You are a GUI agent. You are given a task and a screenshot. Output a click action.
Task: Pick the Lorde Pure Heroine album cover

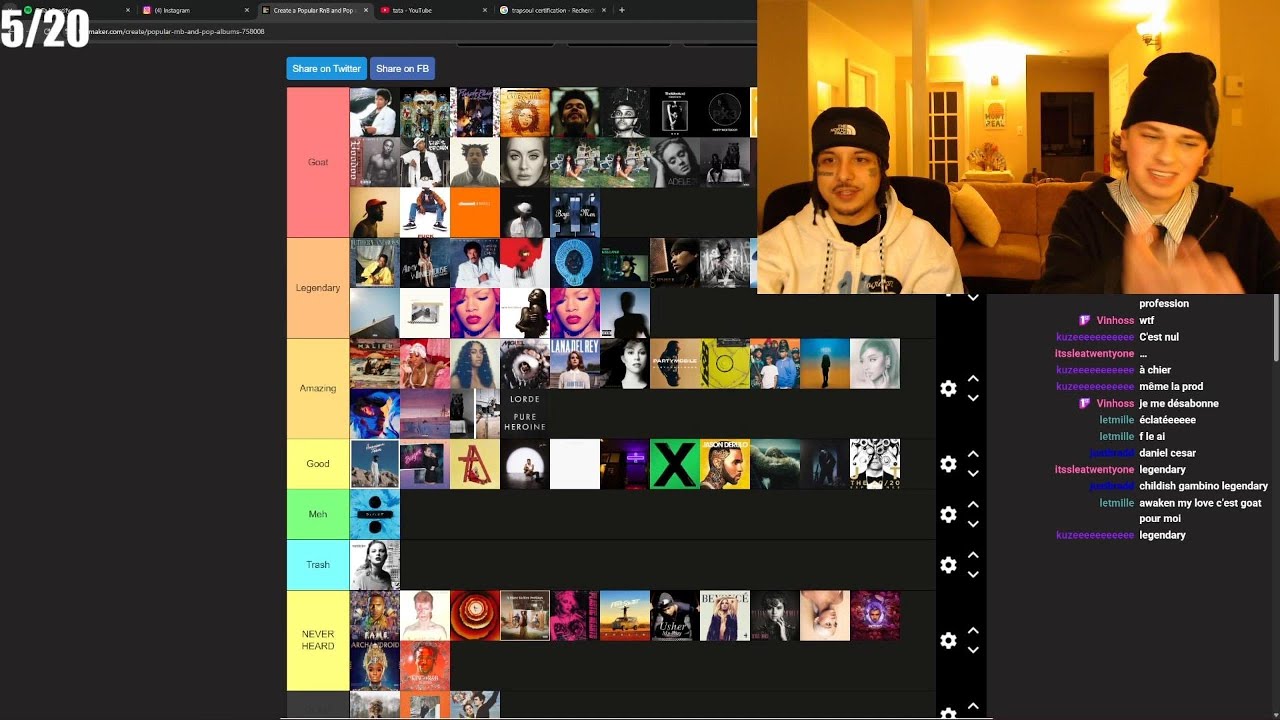525,413
